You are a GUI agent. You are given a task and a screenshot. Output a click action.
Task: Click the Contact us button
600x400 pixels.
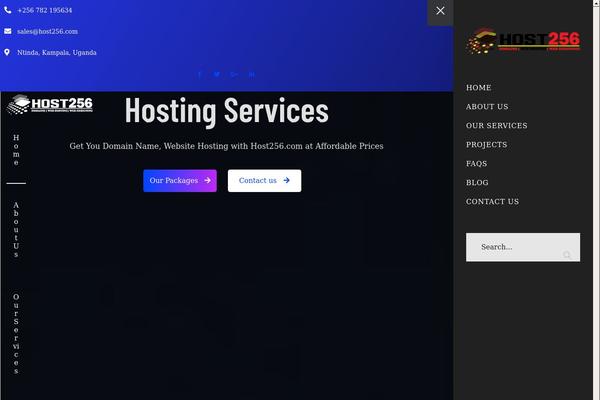[x=264, y=181]
